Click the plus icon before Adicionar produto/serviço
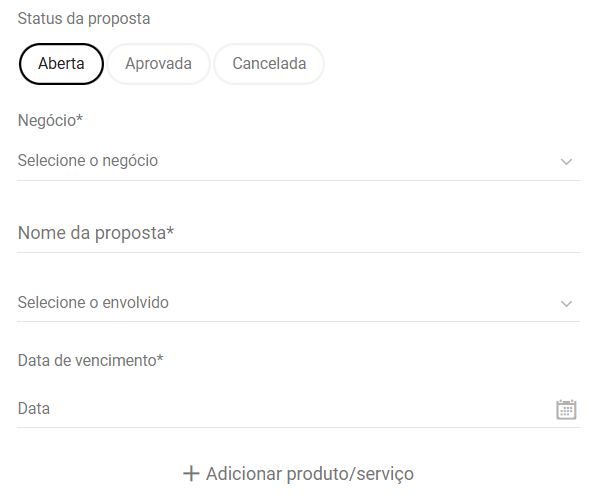 coord(191,473)
